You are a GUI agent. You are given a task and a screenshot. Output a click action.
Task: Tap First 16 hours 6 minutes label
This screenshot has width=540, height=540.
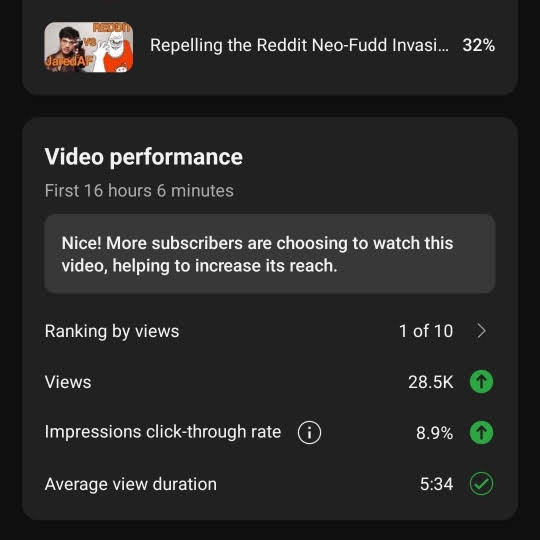point(139,190)
